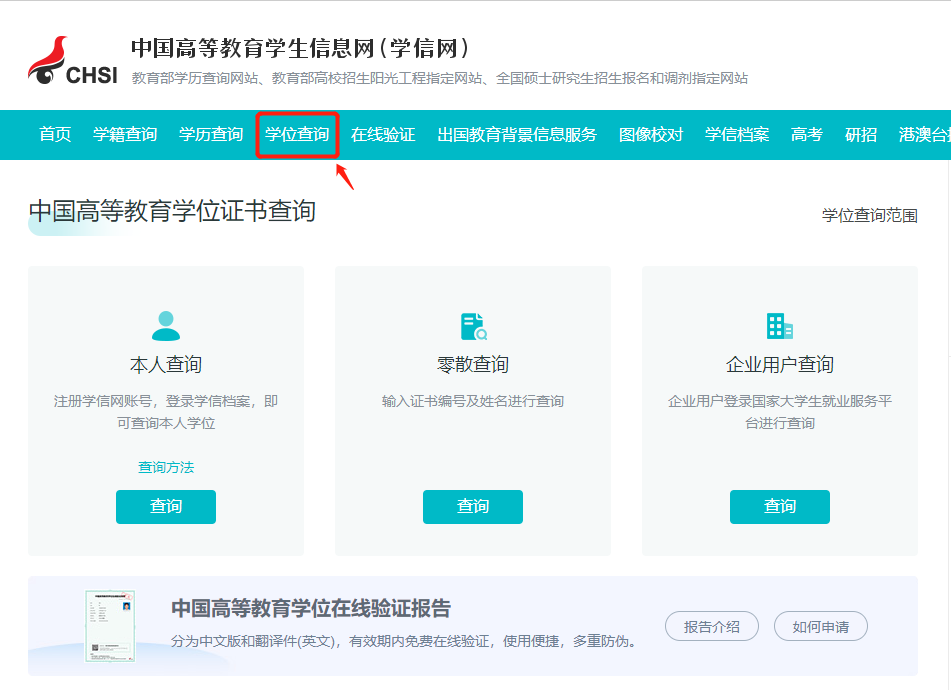Open 在线验证 in the nav bar

point(383,134)
